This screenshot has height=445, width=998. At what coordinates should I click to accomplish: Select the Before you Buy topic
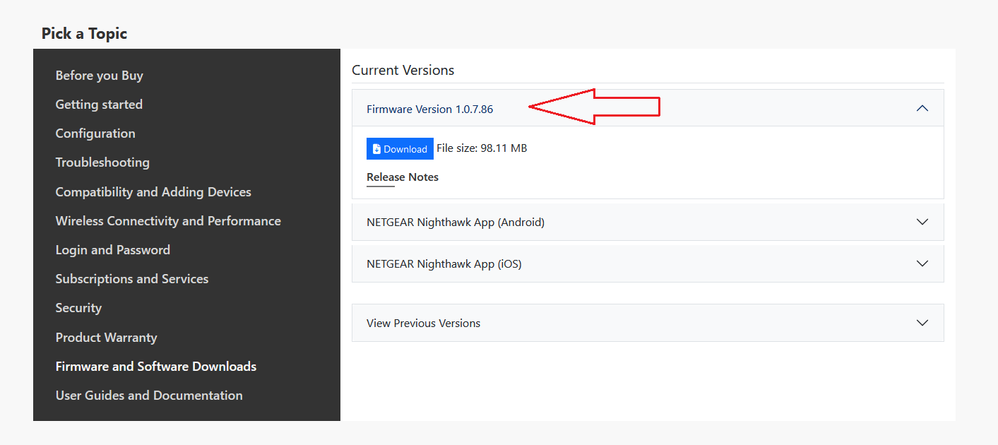pyautogui.click(x=99, y=75)
